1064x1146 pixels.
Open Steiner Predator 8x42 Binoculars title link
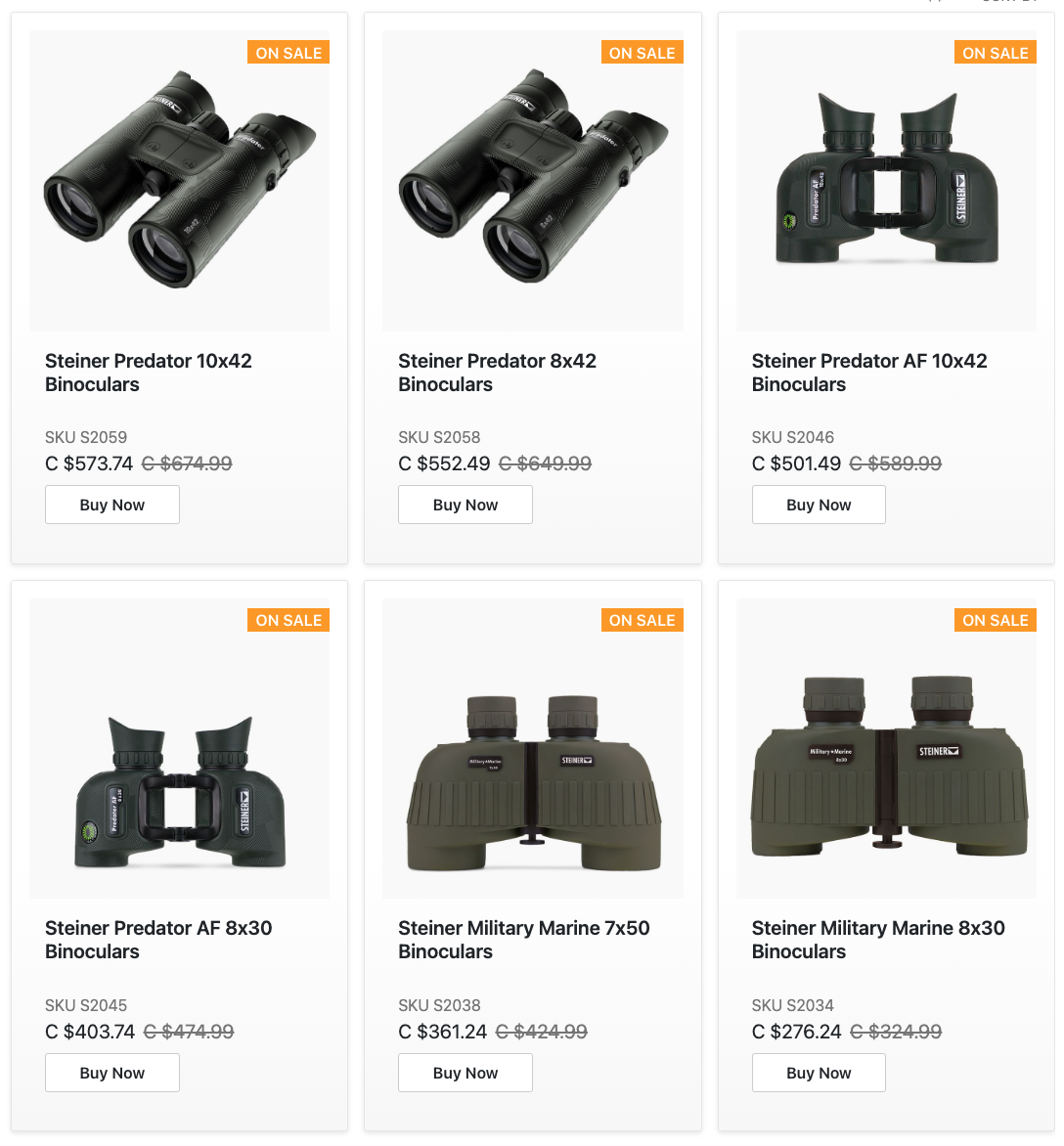click(497, 373)
